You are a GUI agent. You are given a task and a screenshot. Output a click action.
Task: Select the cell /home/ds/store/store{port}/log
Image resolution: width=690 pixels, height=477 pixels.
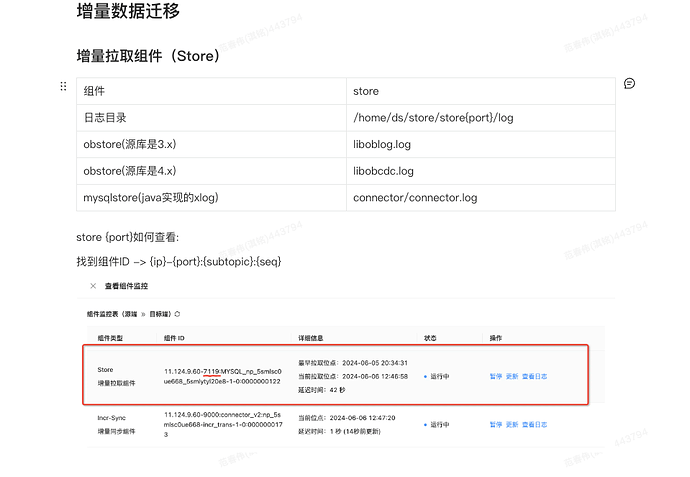481,118
